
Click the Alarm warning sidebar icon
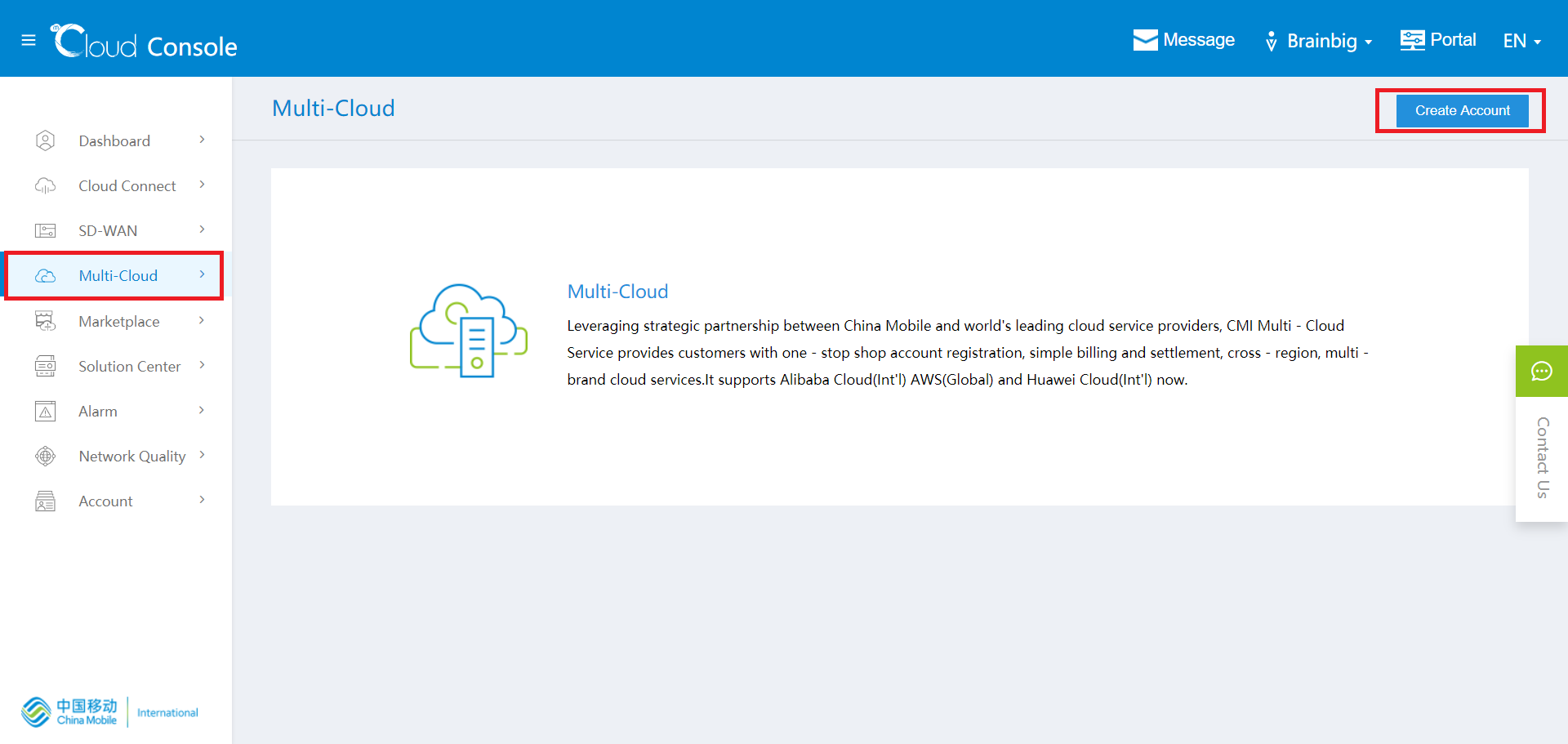click(46, 411)
